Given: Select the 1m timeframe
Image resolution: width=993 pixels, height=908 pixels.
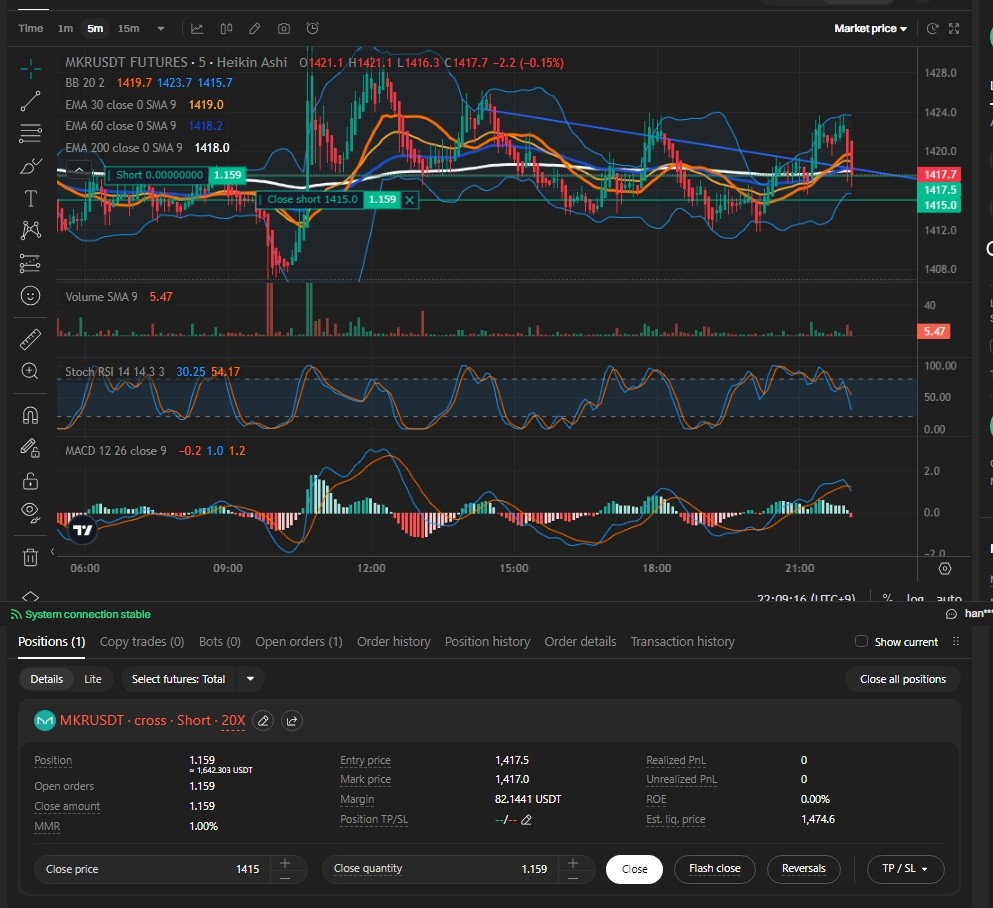Looking at the screenshot, I should (x=65, y=28).
